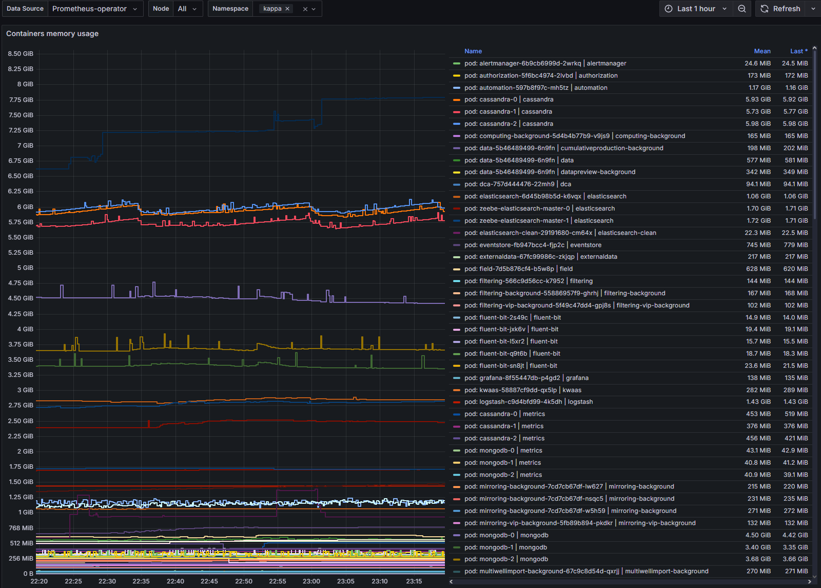Toggle the cassandra-0 cassandra series in legend
821x588 pixels.
tap(509, 100)
